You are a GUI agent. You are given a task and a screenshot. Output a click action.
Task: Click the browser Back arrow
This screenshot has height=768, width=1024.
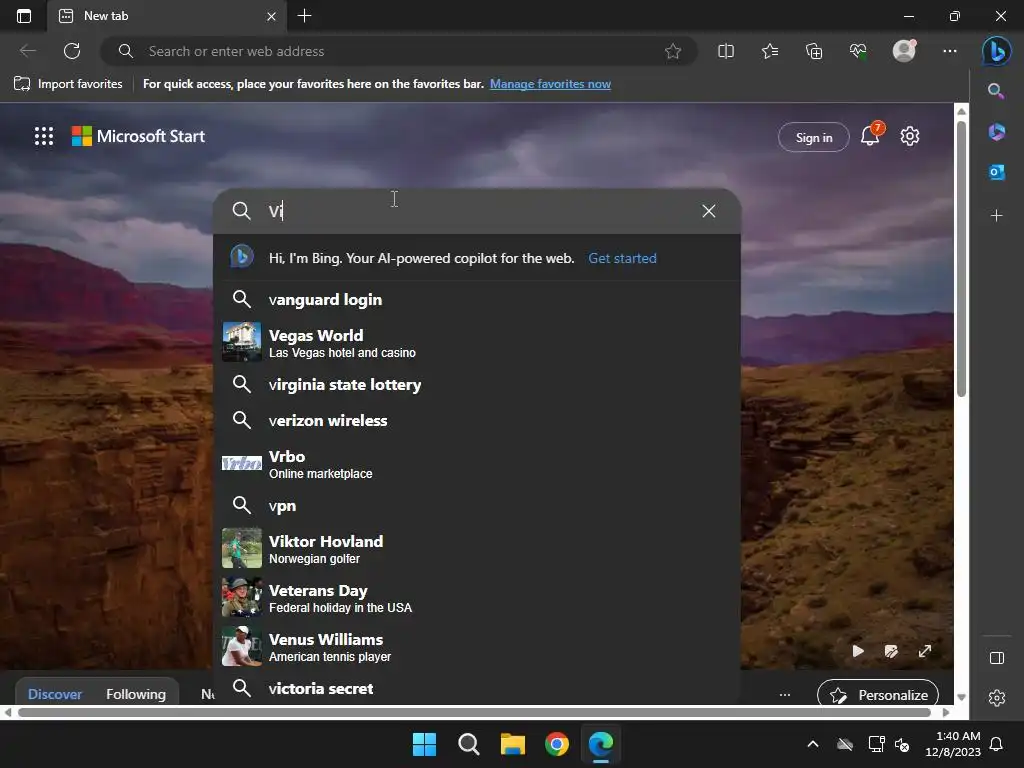(28, 51)
